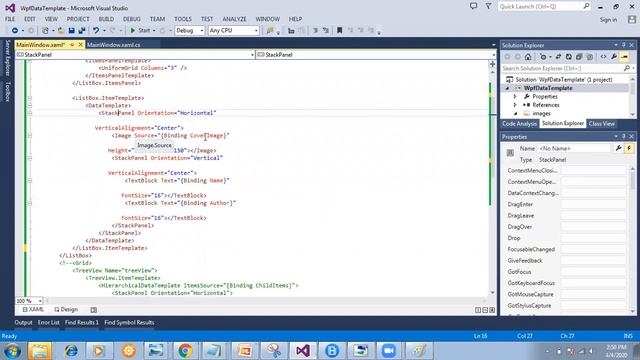640x360 pixels.
Task: Click Solution Explorer Properties wrench icon
Action: (614, 57)
